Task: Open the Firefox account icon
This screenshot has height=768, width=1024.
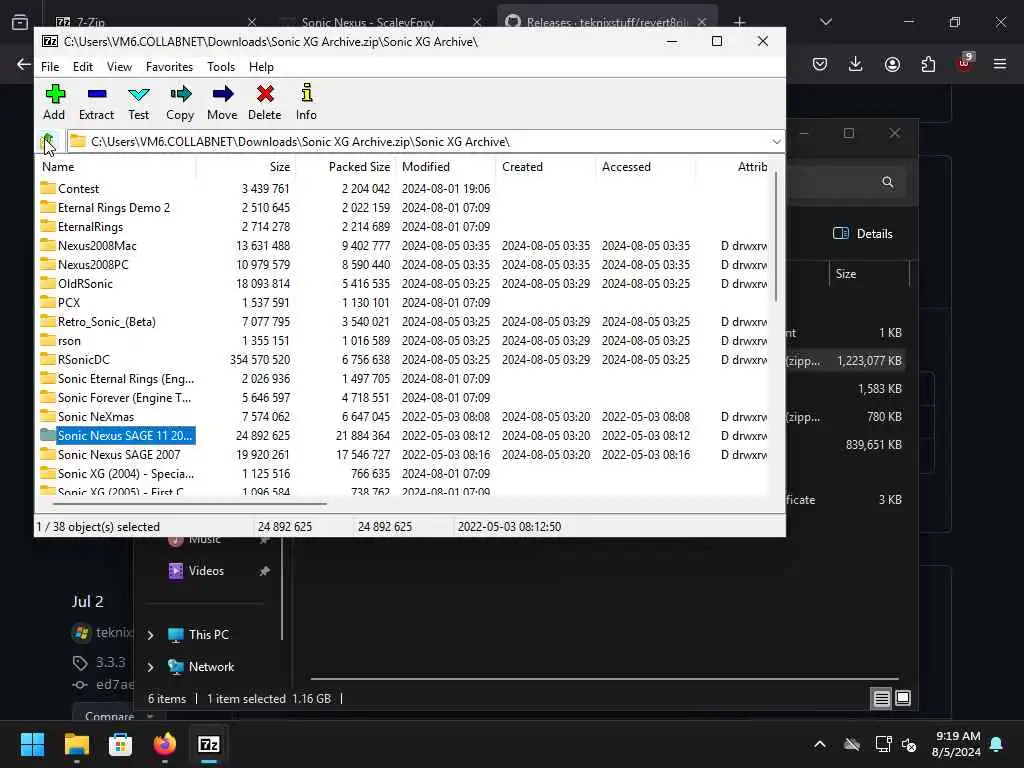Action: (x=892, y=64)
